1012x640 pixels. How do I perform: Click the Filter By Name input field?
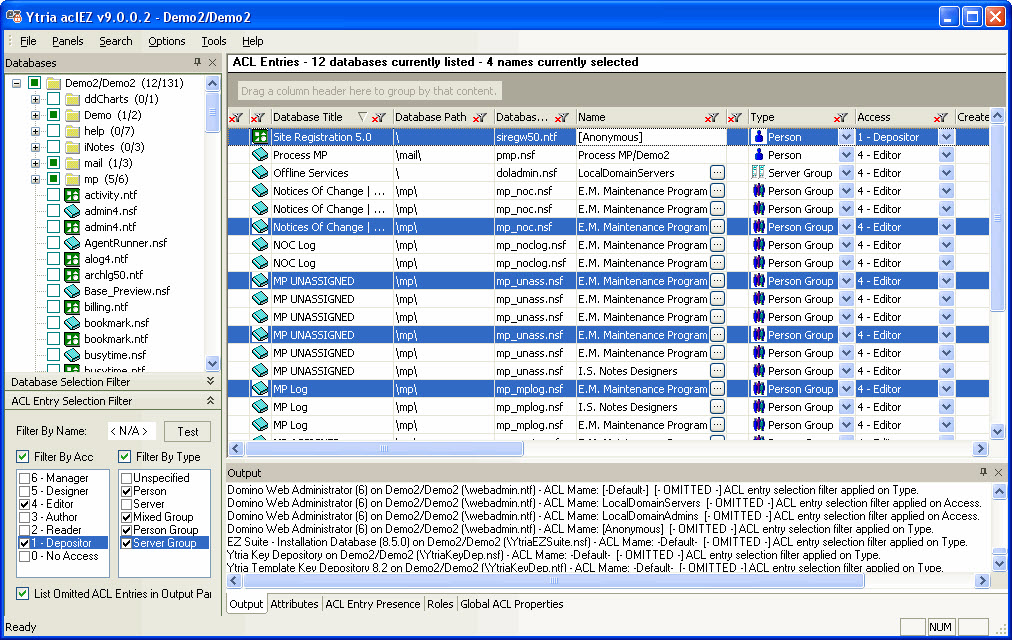[132, 432]
